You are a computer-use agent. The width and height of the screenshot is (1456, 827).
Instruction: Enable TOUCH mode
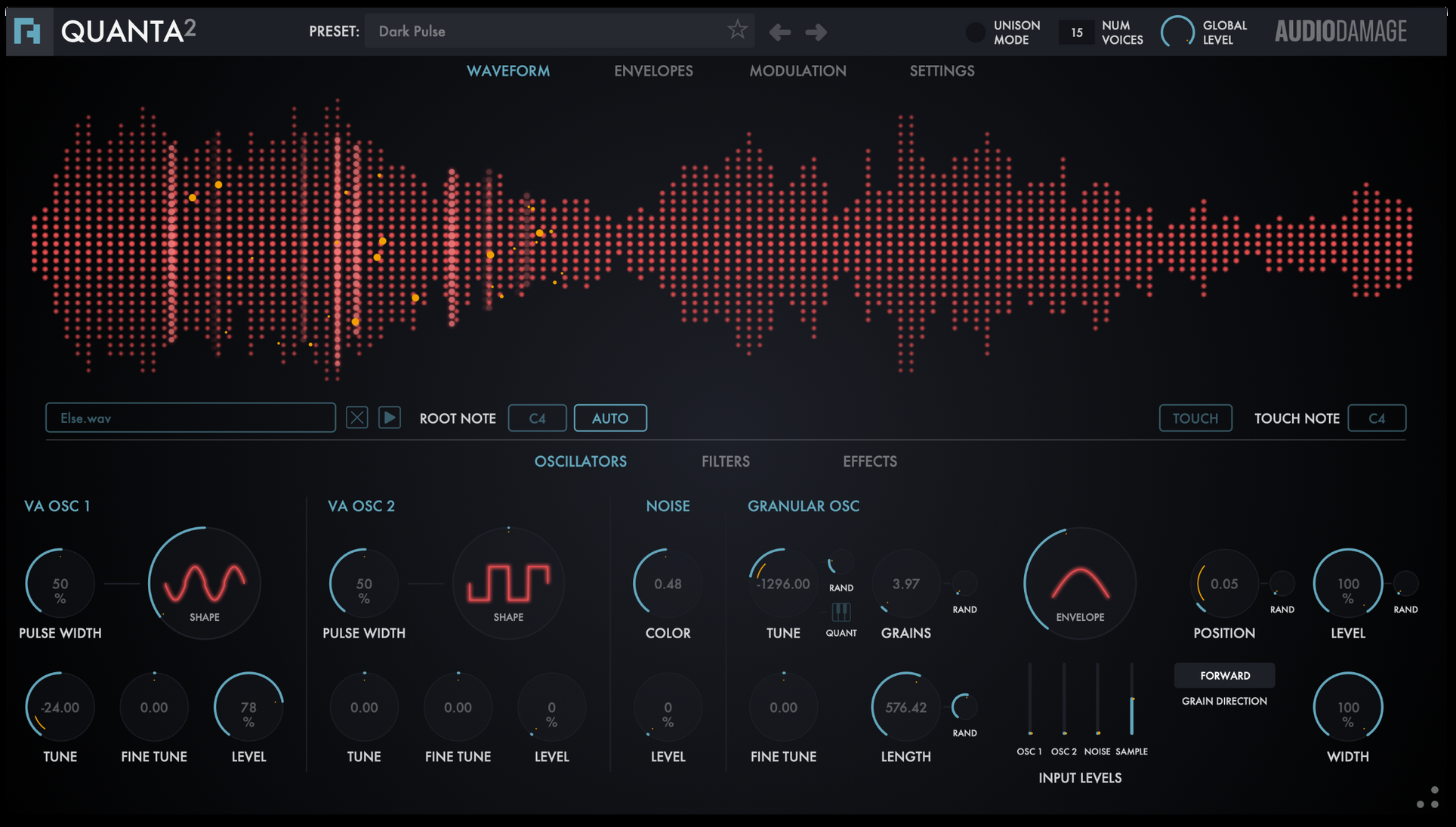pos(1195,418)
